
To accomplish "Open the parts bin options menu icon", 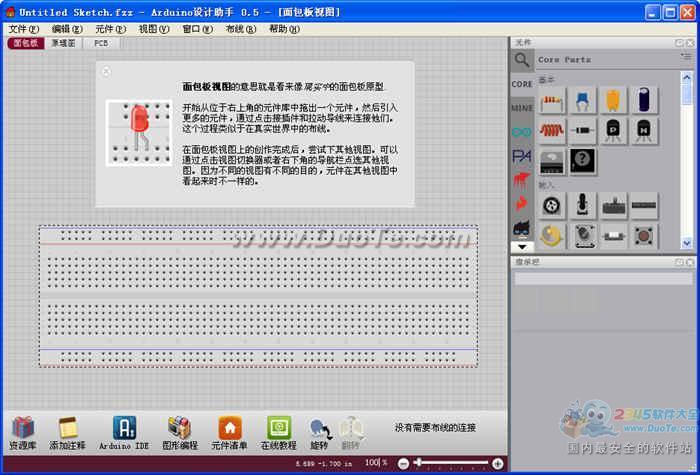I will (x=686, y=57).
